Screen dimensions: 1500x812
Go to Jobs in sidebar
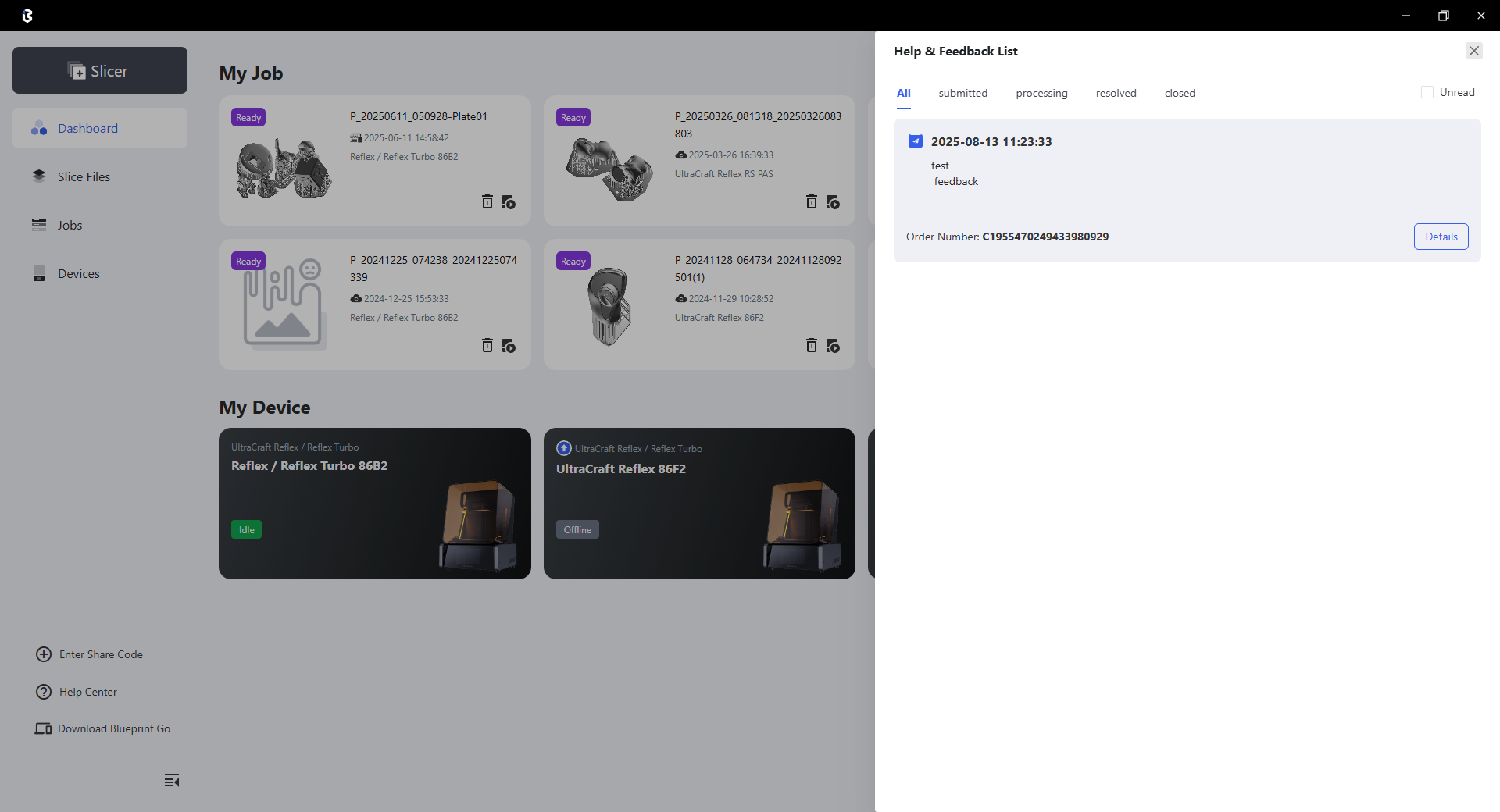70,225
